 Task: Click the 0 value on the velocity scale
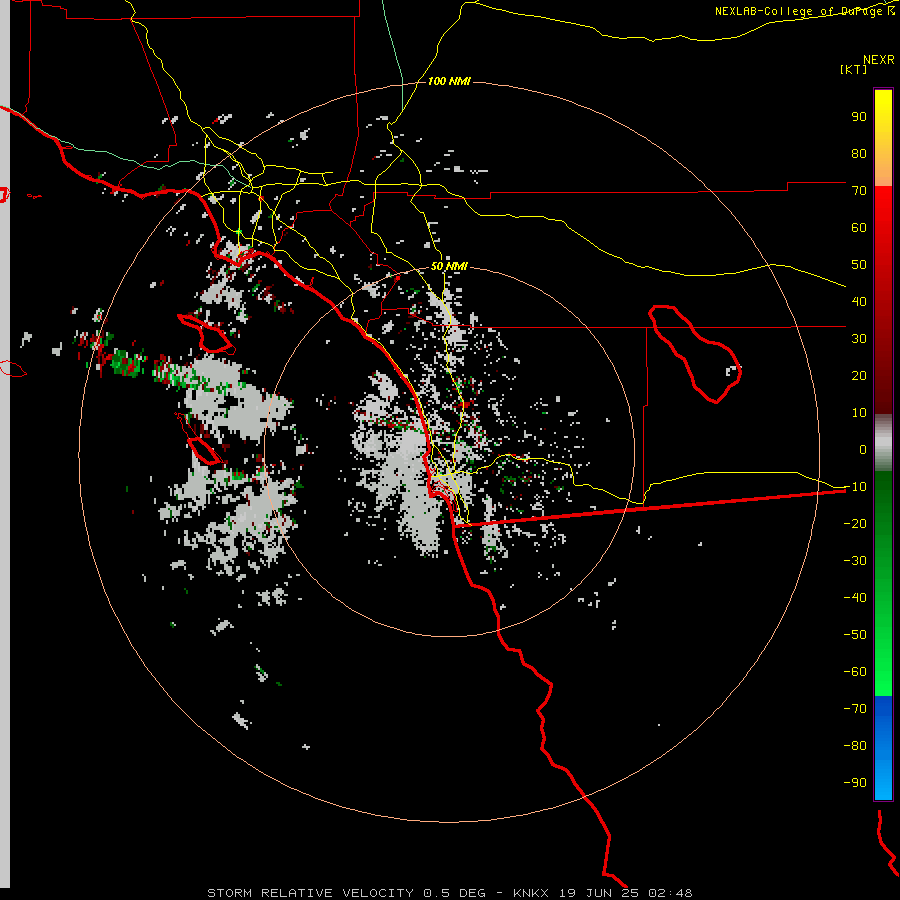click(863, 449)
